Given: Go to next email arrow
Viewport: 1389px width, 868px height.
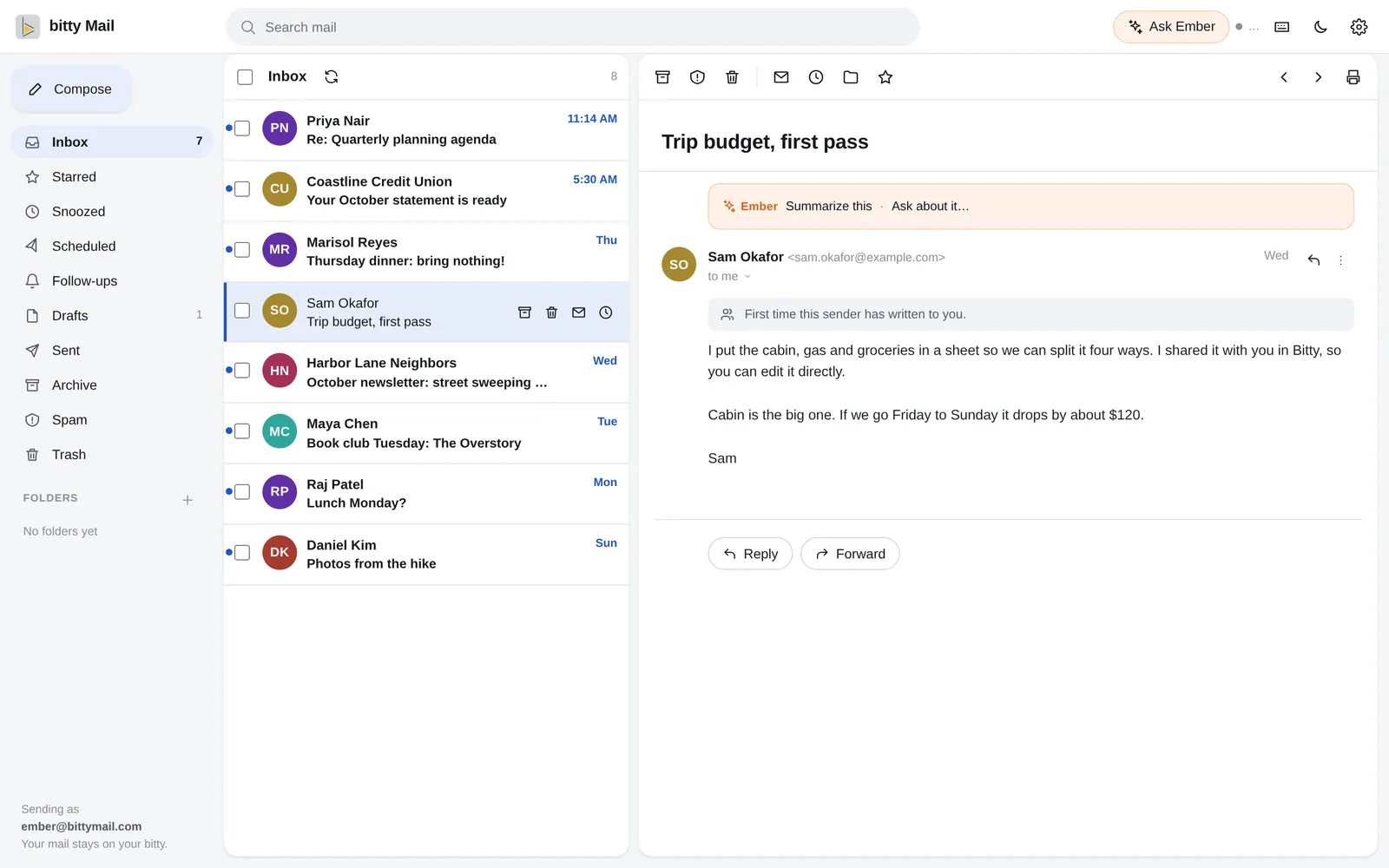Looking at the screenshot, I should coord(1318,77).
